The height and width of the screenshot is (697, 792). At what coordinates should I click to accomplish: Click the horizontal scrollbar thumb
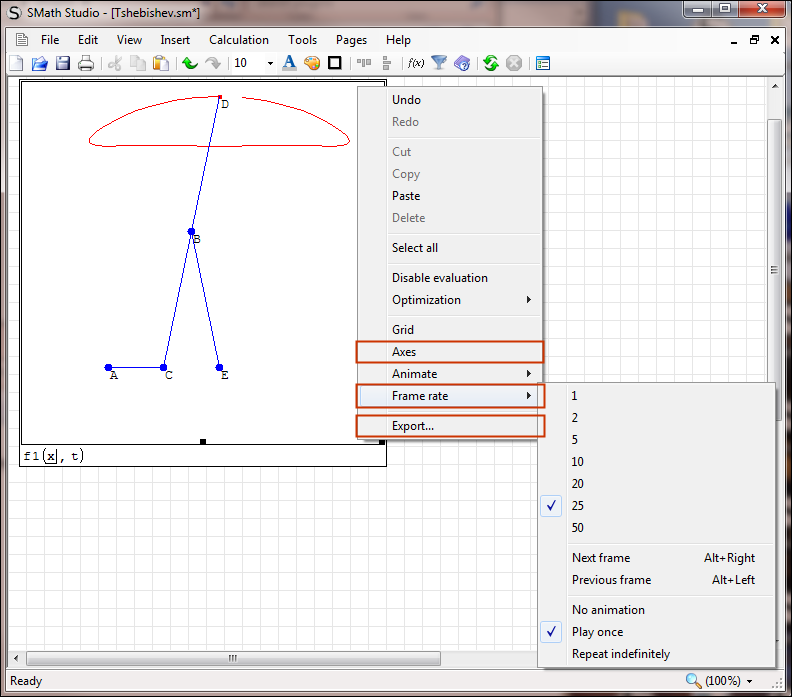pyautogui.click(x=232, y=658)
